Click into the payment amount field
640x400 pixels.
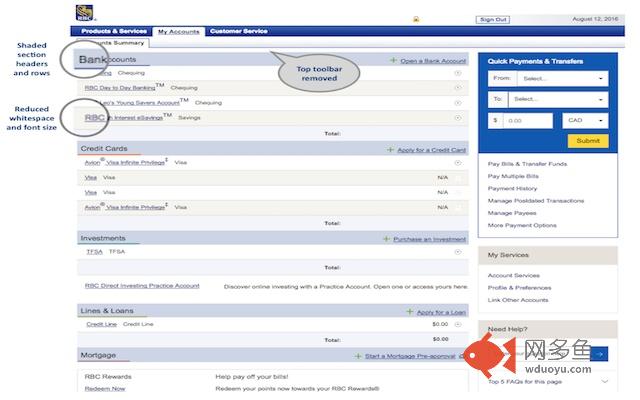(528, 121)
